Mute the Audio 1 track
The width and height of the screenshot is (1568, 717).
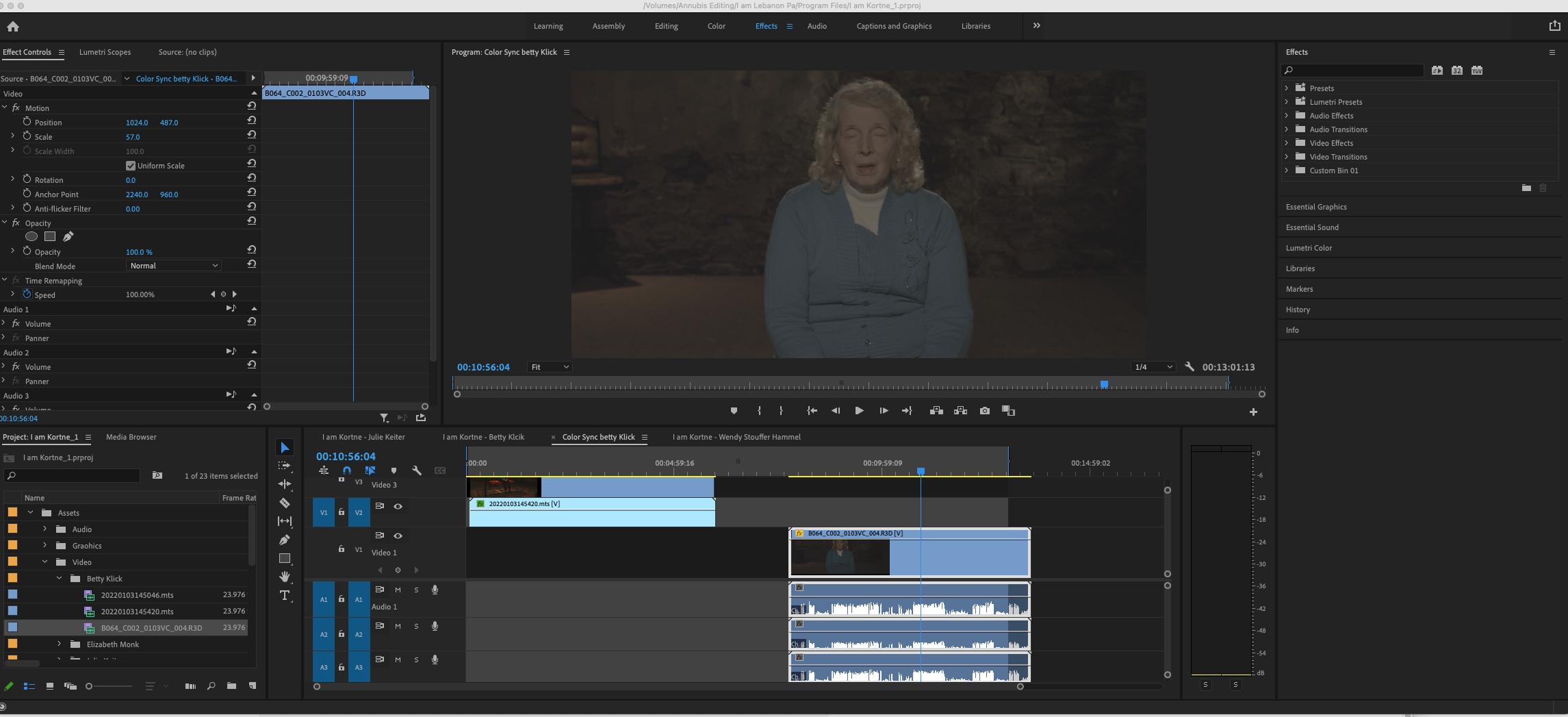[x=398, y=590]
